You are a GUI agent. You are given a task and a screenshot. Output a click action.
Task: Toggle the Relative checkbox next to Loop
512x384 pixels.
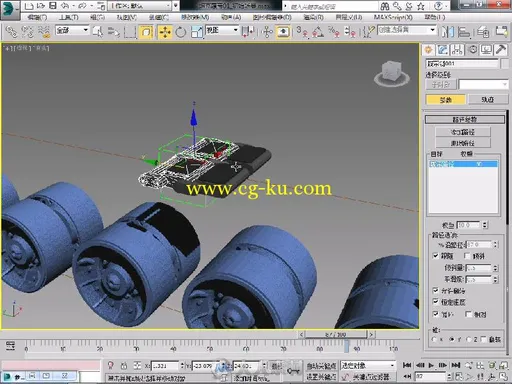click(x=468, y=314)
